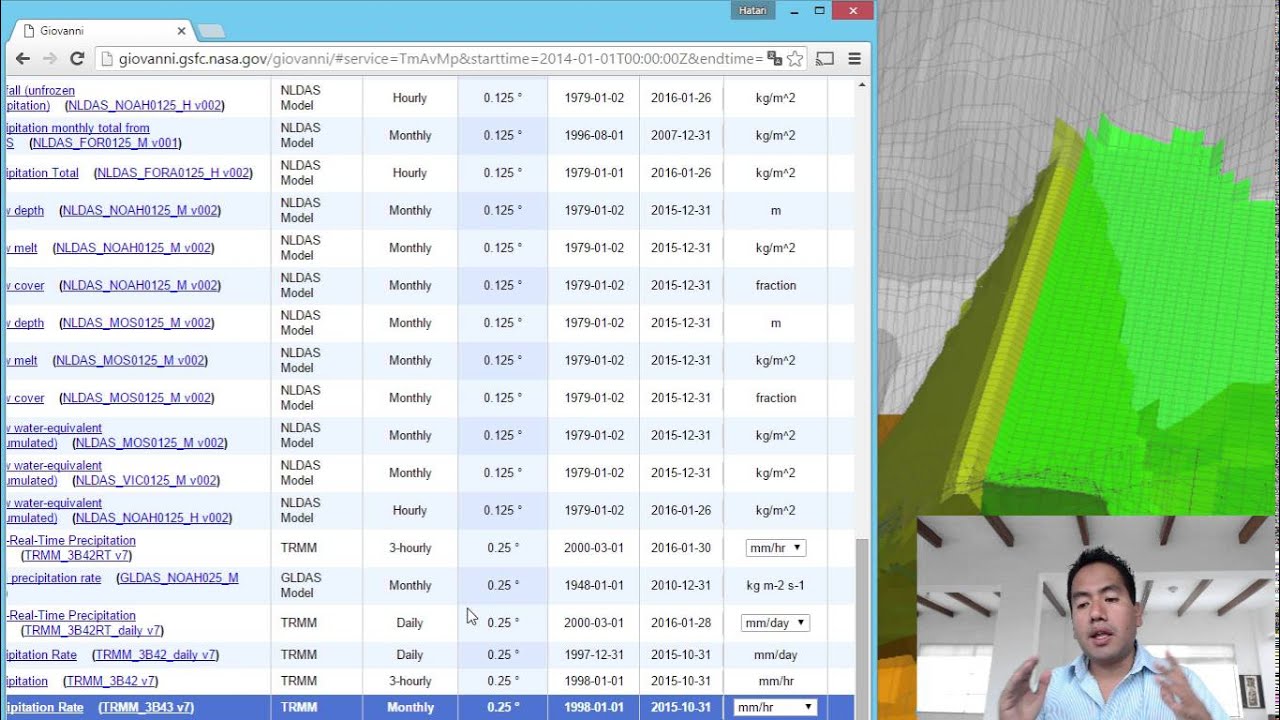The image size is (1280, 720).
Task: Open mm/day units dropdown for TRMM_3B42RT_daily
Action: [775, 623]
